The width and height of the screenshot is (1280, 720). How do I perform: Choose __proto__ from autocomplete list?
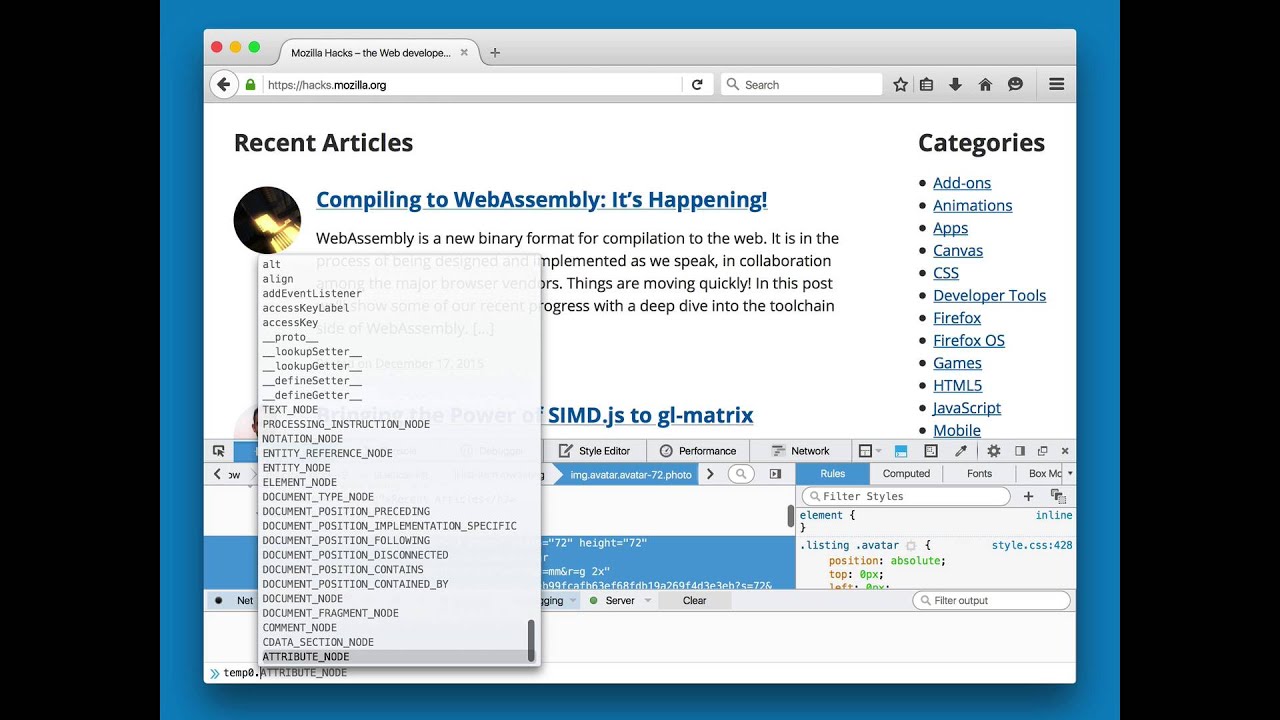coord(393,337)
